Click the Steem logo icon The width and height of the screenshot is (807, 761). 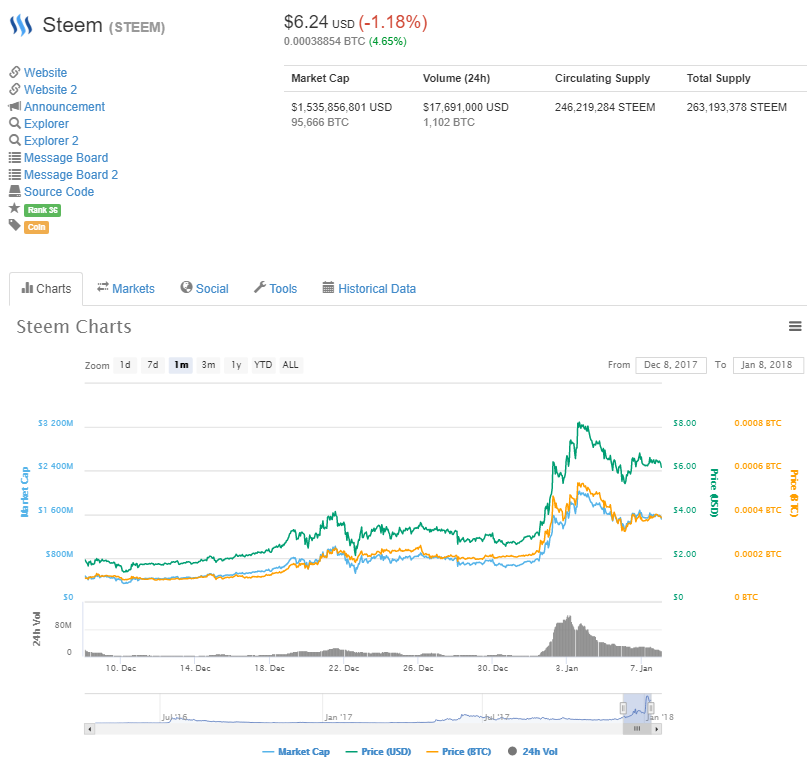coord(21,25)
